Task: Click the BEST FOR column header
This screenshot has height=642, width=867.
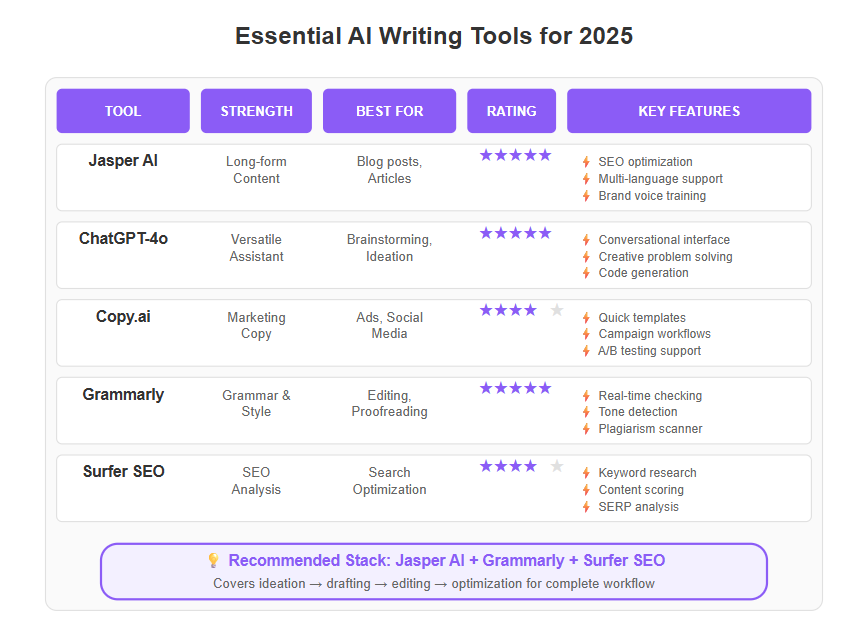Action: click(x=389, y=111)
